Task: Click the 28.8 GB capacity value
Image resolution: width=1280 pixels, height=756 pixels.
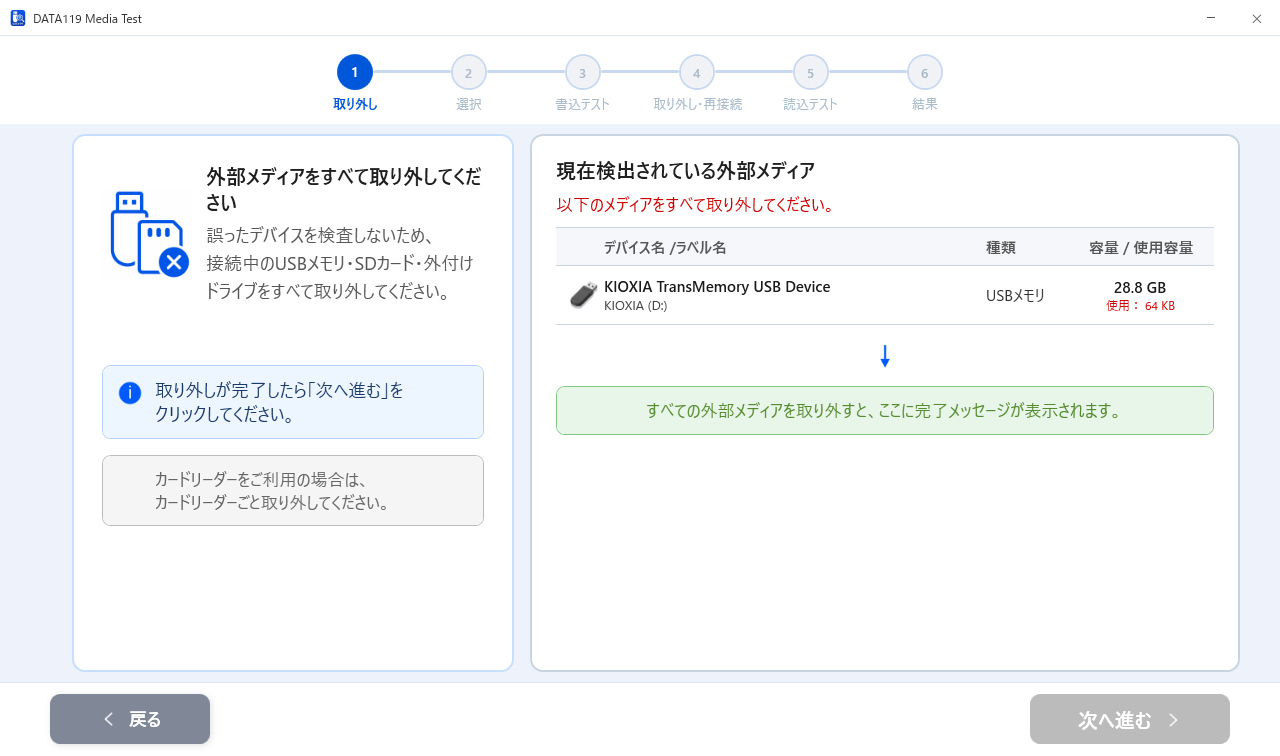Action: click(1140, 288)
